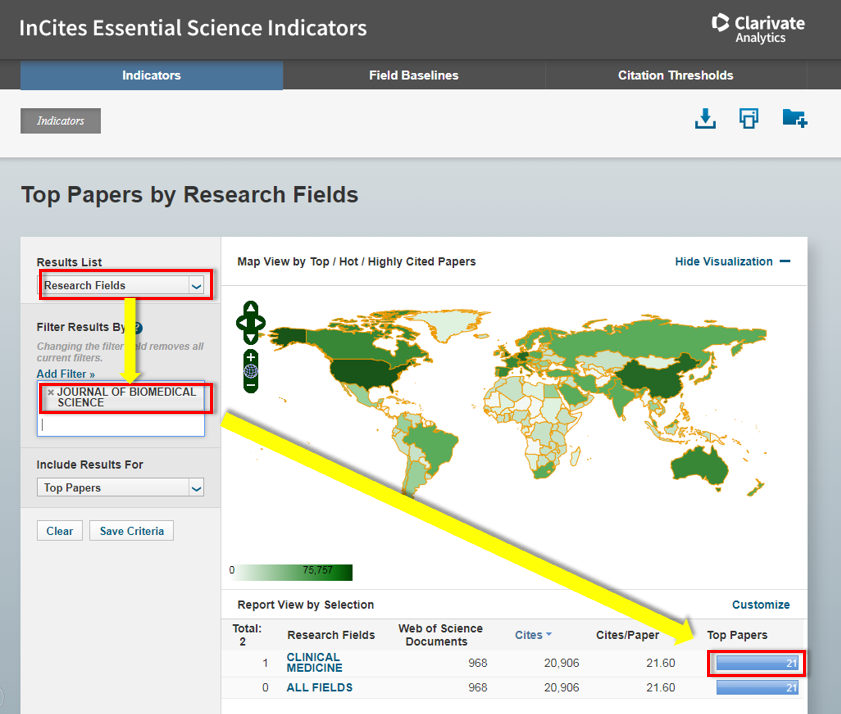Pan the map down
This screenshot has height=714, width=841.
click(250, 338)
